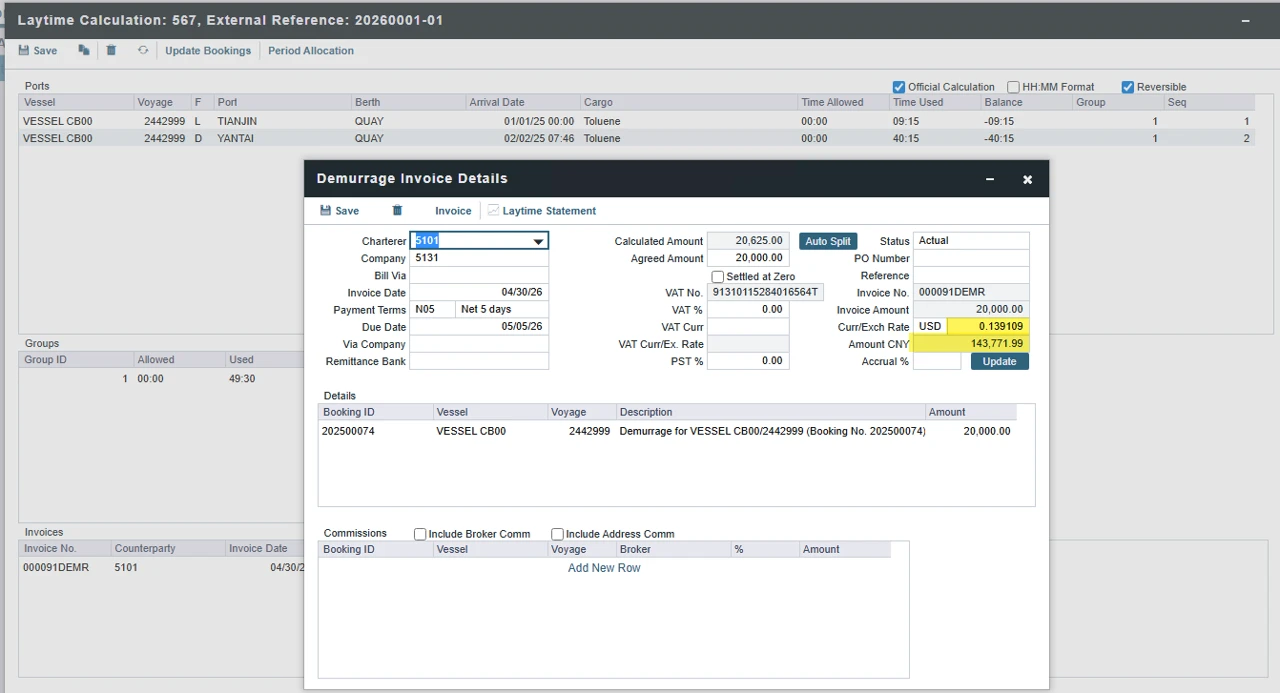
Task: Click the Add New Row link
Action: 604,568
